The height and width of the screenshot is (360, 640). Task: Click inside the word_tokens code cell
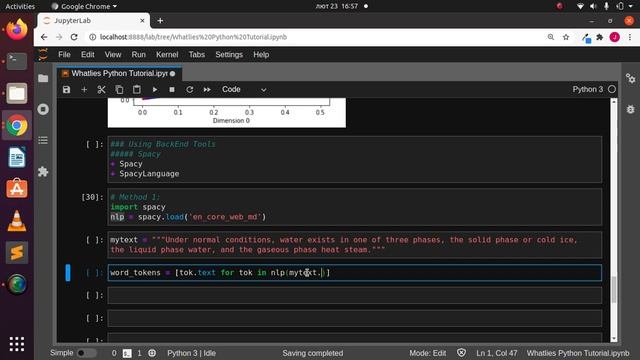point(355,273)
